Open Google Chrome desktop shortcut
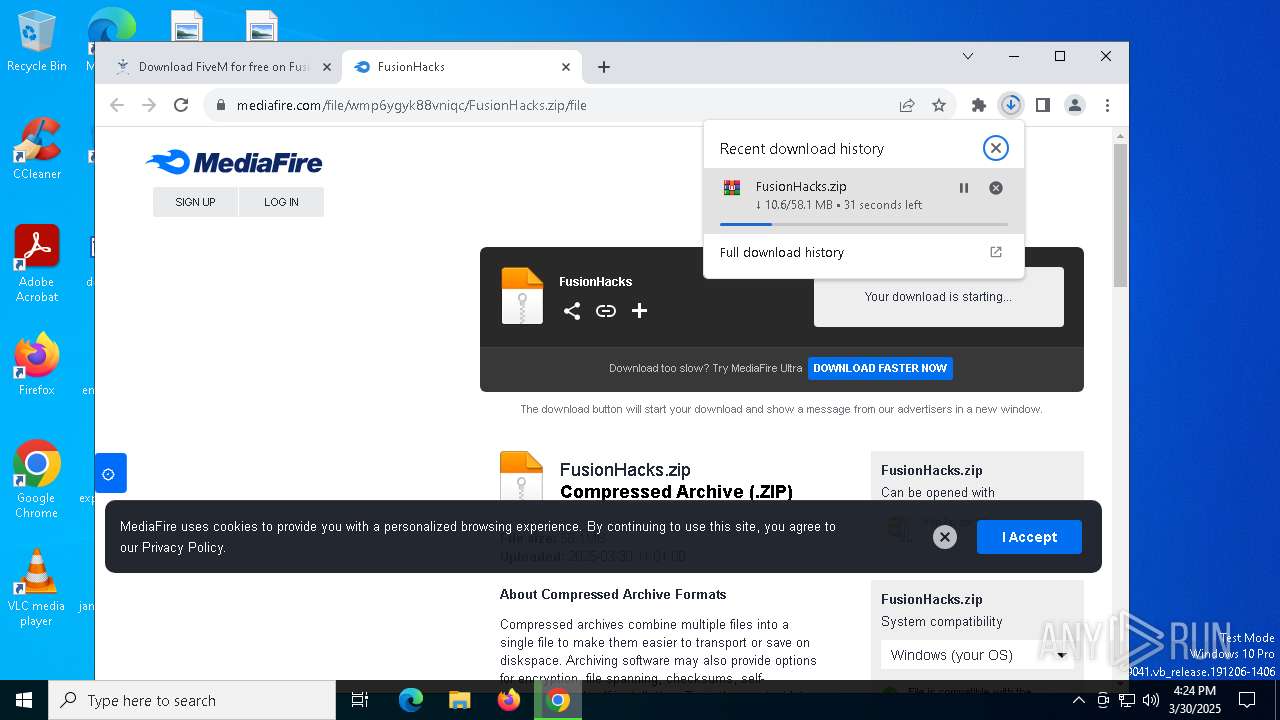The image size is (1280, 720). [37, 479]
